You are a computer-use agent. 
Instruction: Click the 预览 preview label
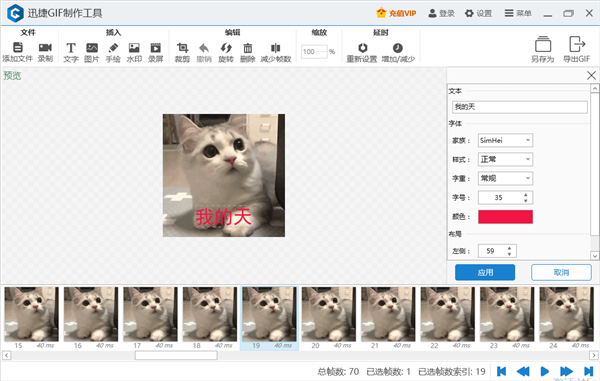12,75
